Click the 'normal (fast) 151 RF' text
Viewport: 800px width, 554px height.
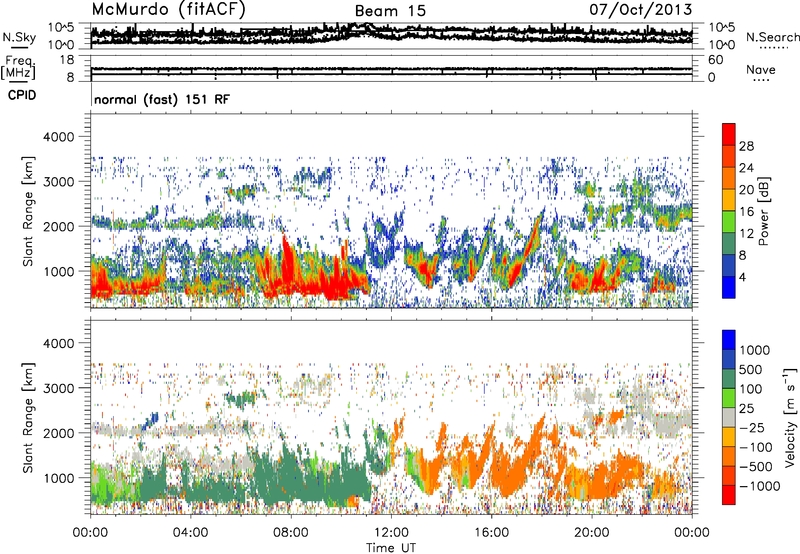[162, 99]
